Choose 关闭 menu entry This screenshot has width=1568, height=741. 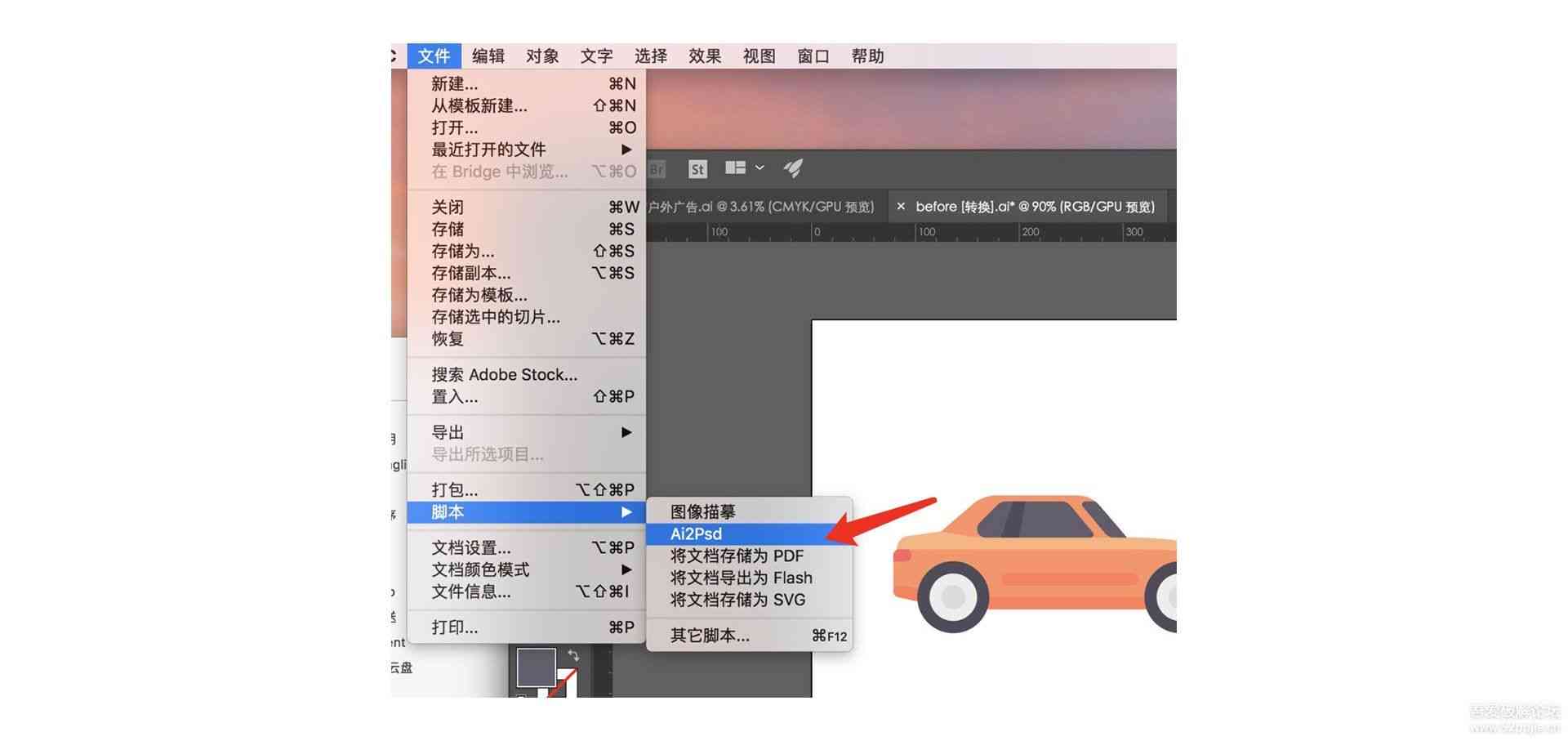[x=527, y=207]
